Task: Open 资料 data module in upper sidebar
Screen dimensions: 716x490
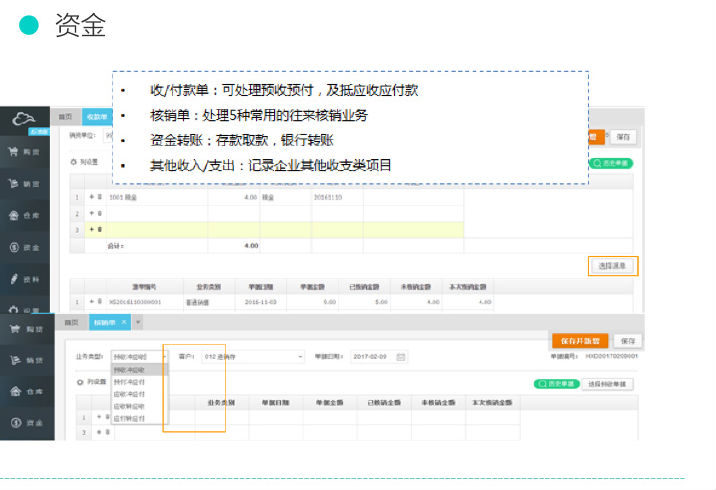Action: [27, 278]
